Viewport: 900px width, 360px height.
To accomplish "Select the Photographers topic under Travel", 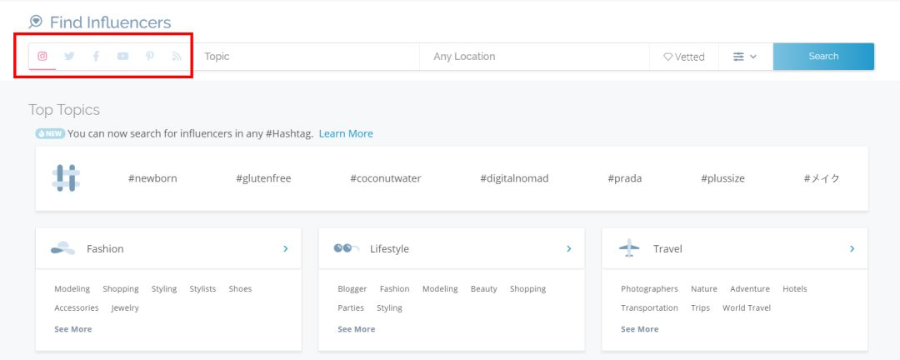I will click(649, 289).
